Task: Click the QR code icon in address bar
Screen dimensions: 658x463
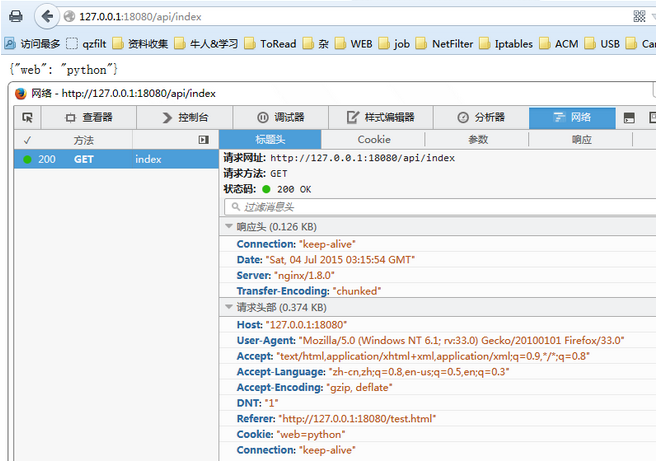Action: pos(638,16)
